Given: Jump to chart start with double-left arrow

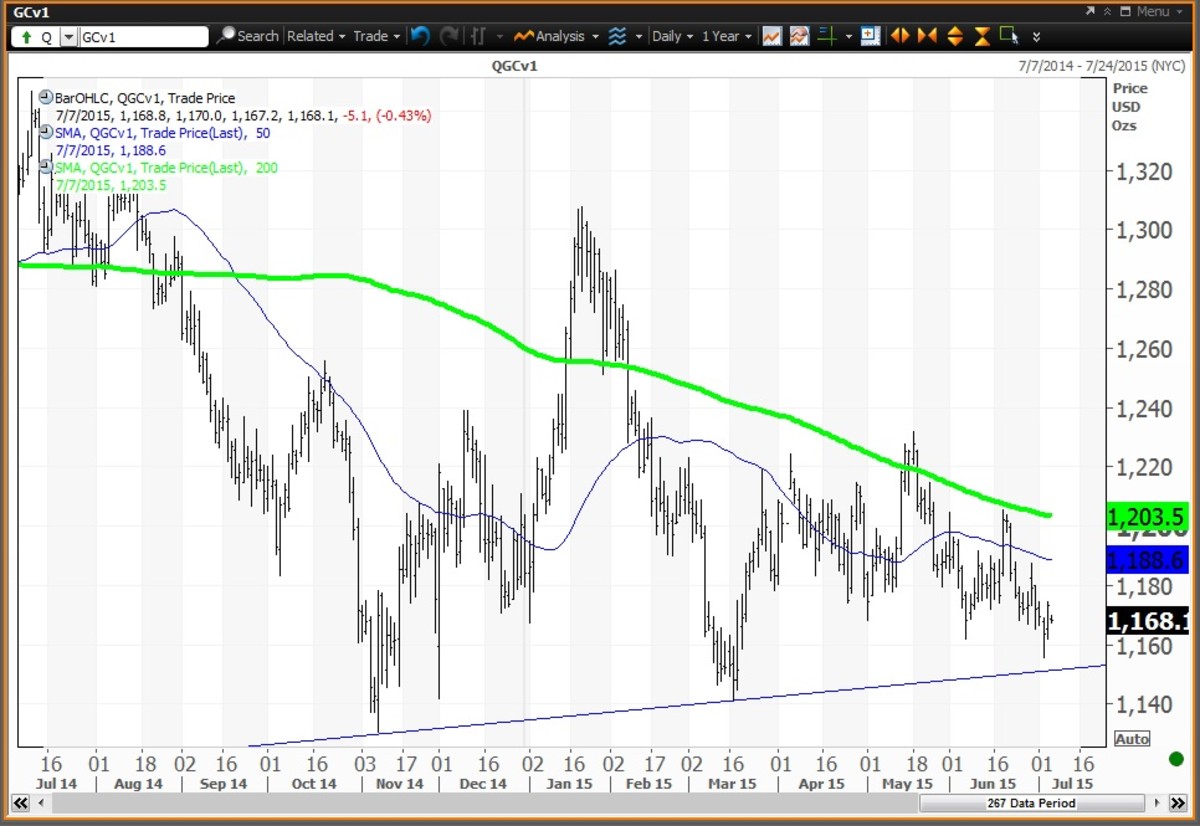Looking at the screenshot, I should [x=19, y=803].
